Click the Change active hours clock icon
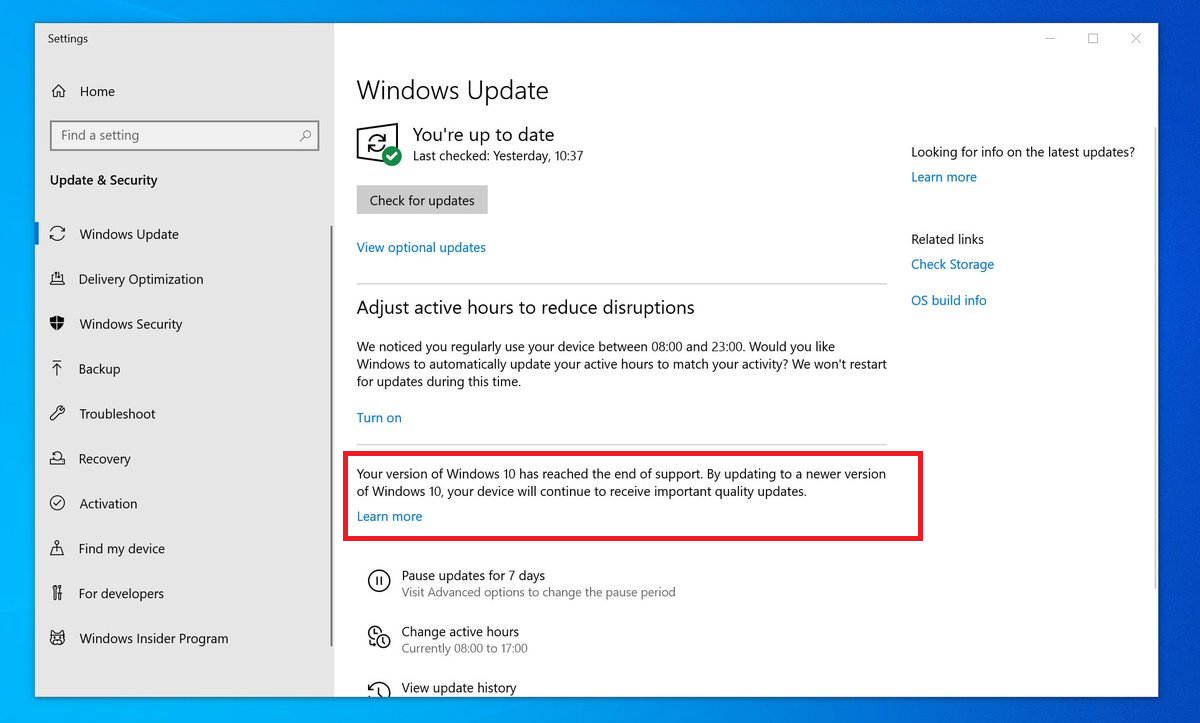1200x723 pixels. [x=378, y=637]
